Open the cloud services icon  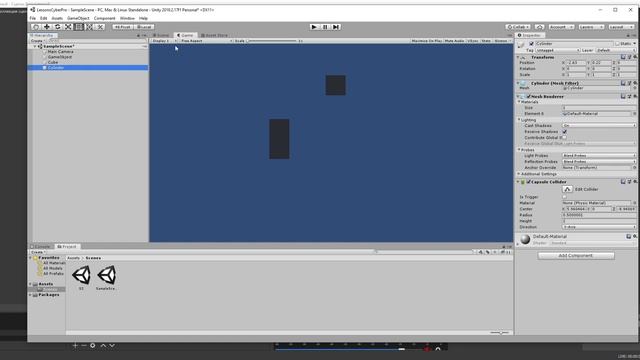click(x=539, y=27)
